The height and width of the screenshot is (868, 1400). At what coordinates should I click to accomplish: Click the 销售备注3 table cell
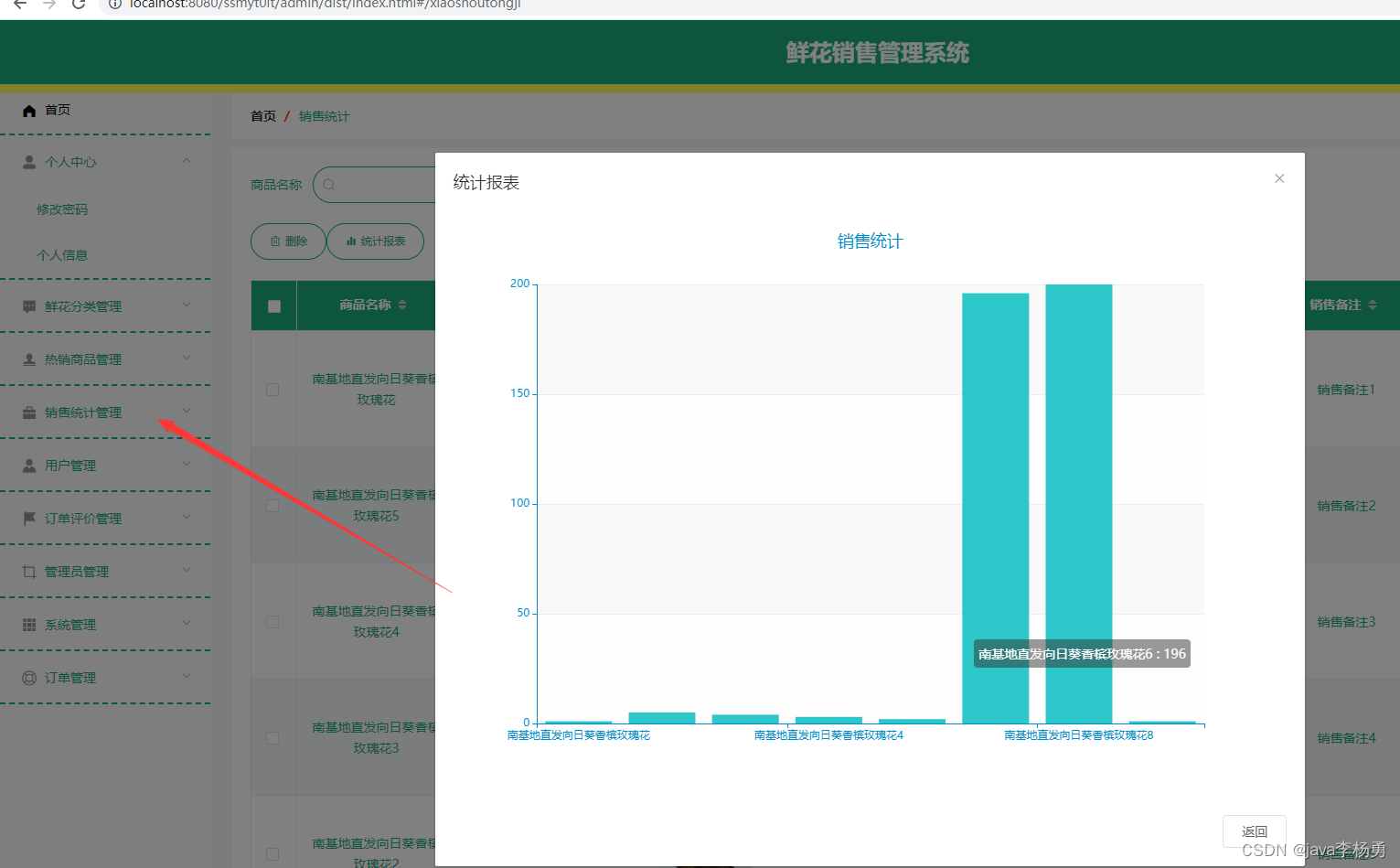(x=1346, y=622)
